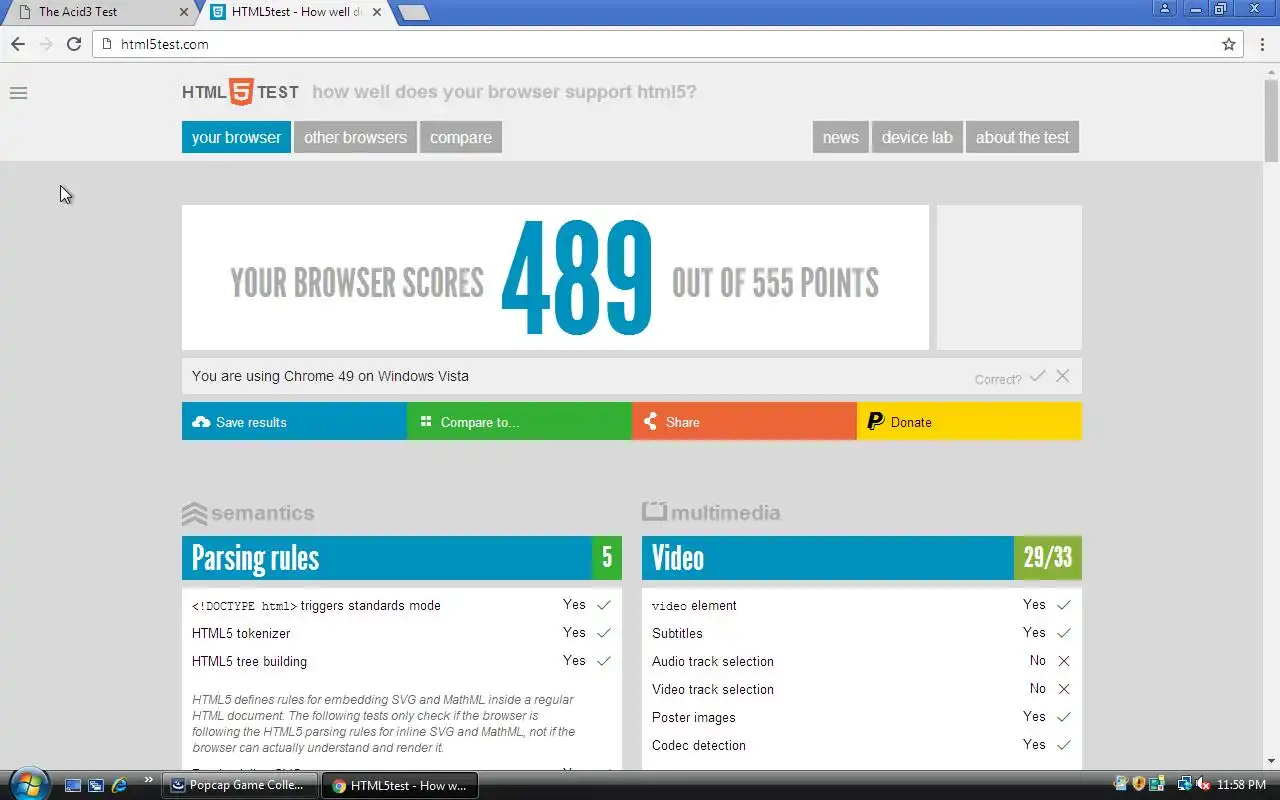Click the Switch Between Windows quick launch icon
This screenshot has width=1280, height=800.
pyautogui.click(x=96, y=785)
